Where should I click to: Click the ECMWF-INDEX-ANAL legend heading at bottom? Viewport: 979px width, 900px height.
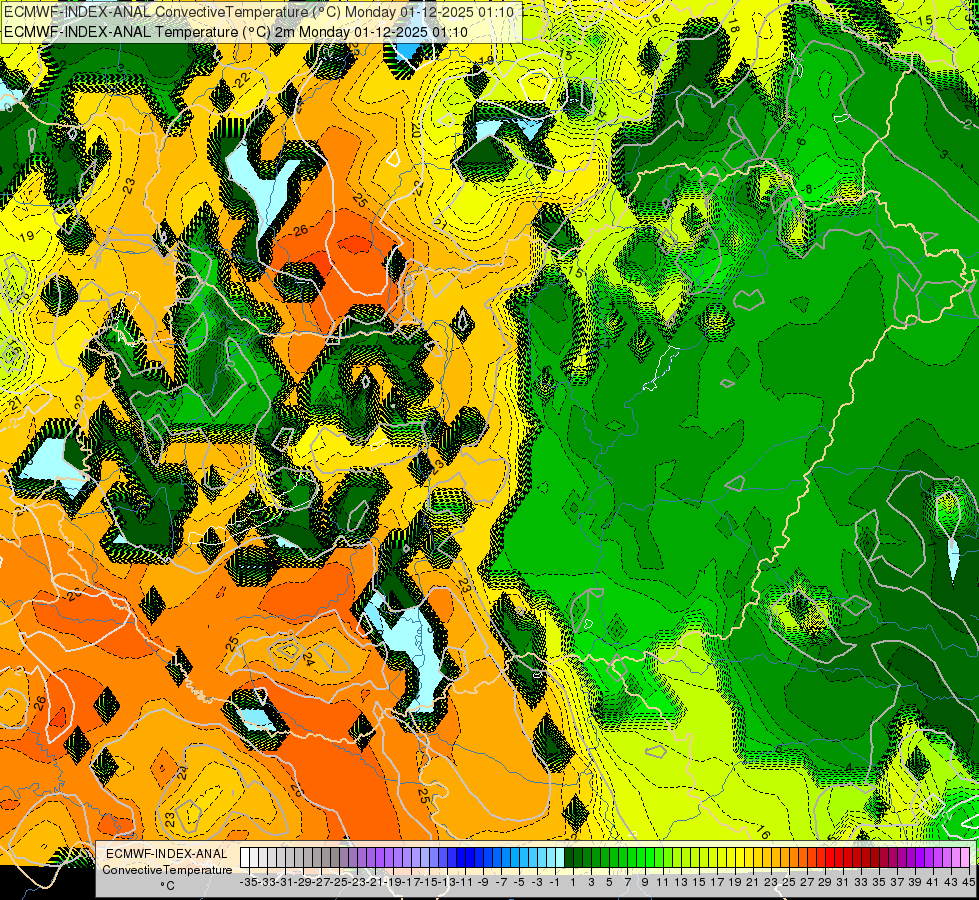click(x=167, y=854)
